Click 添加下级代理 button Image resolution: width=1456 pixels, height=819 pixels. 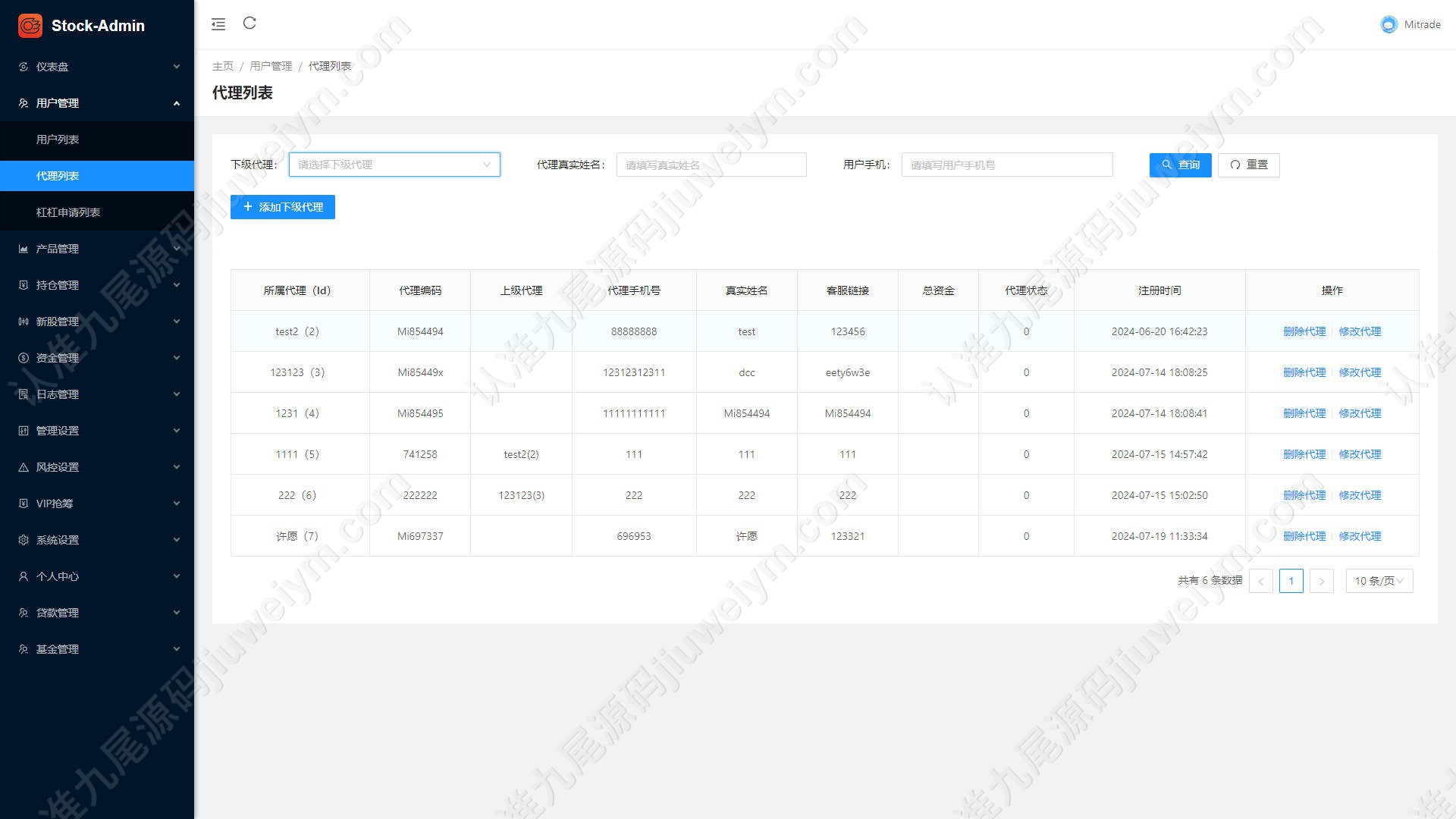point(283,207)
